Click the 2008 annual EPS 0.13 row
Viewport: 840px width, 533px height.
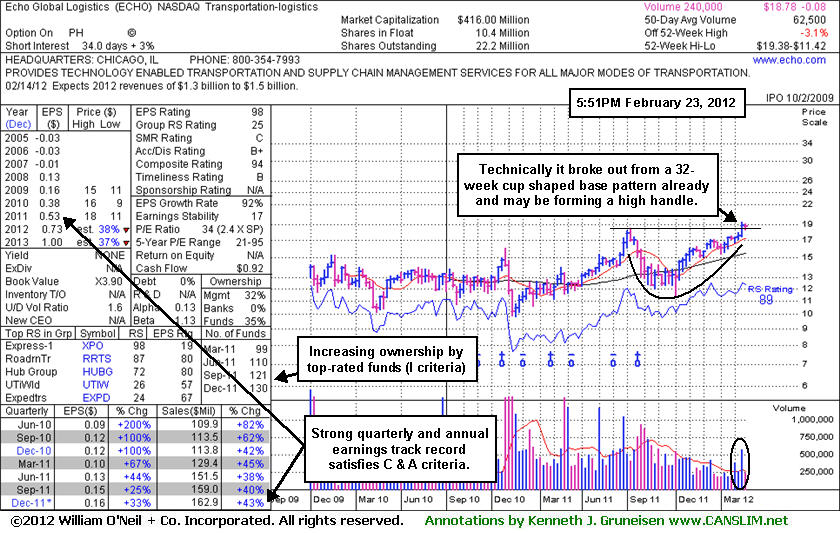point(33,177)
